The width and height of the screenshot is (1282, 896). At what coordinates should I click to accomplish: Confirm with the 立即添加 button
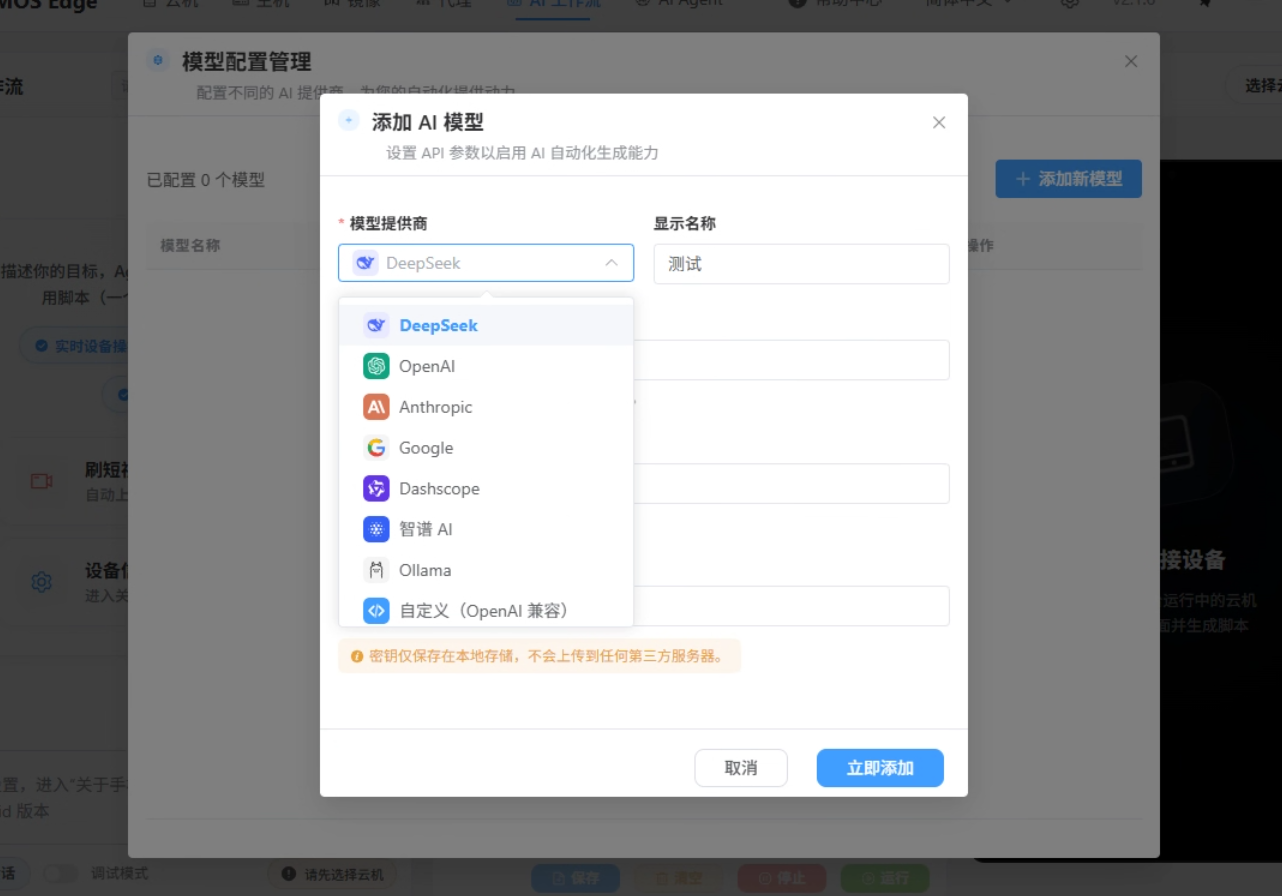click(880, 768)
